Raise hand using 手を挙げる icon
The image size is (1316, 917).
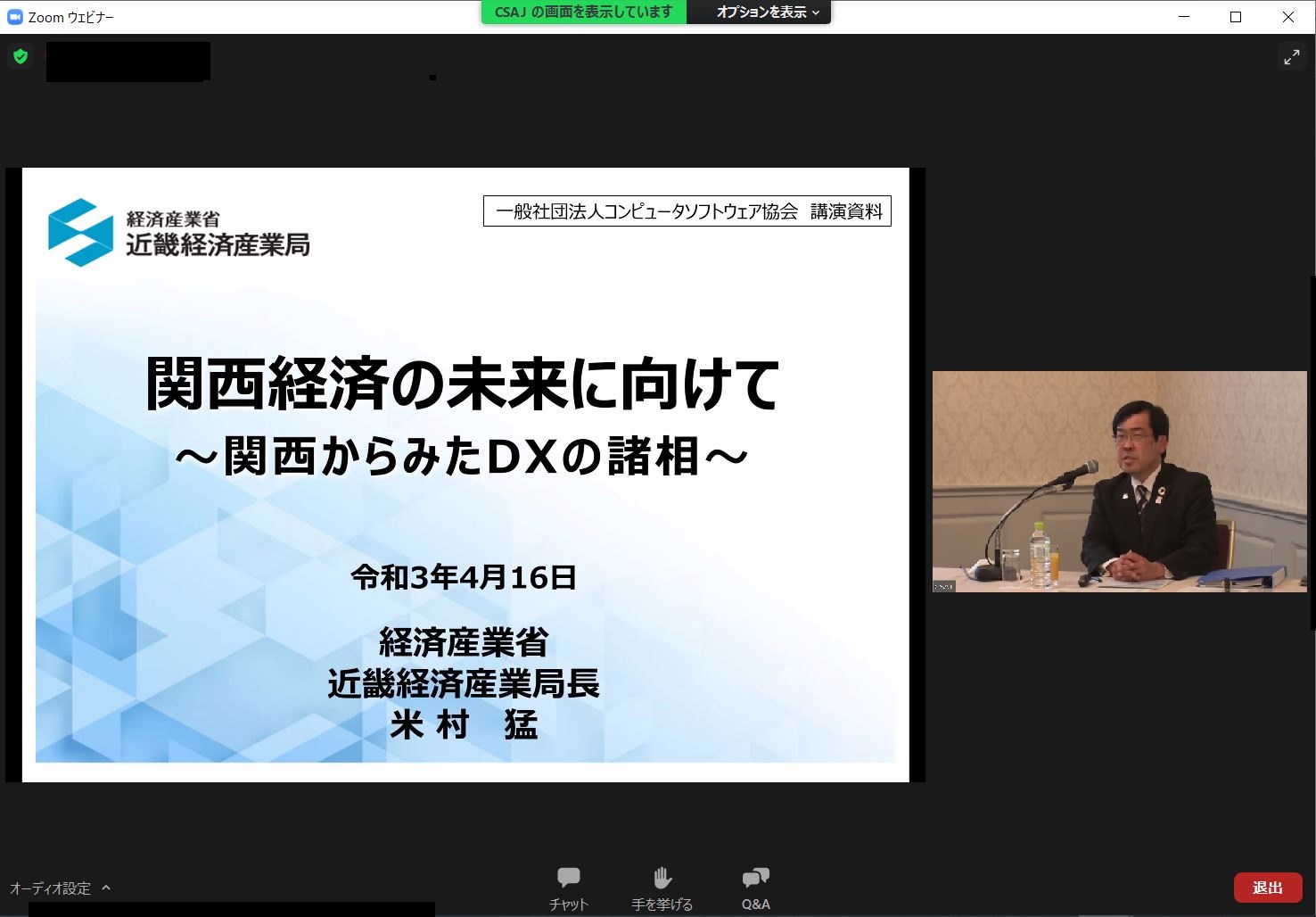pyautogui.click(x=662, y=888)
